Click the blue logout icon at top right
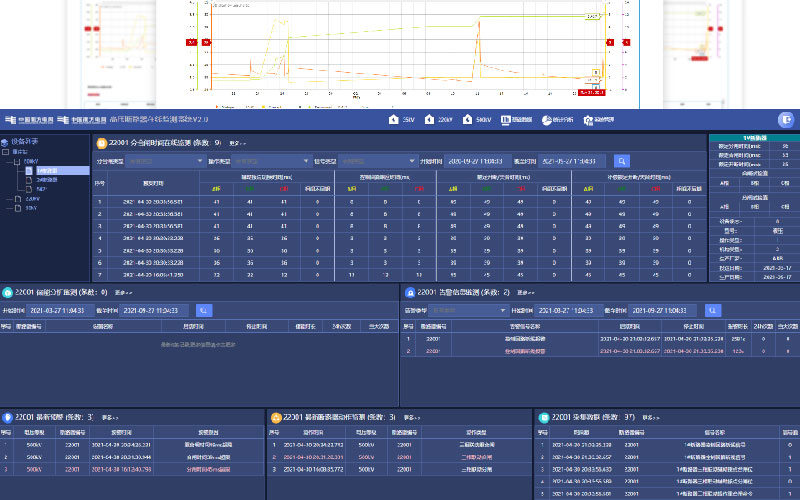Viewport: 800px width, 500px height. coord(786,120)
